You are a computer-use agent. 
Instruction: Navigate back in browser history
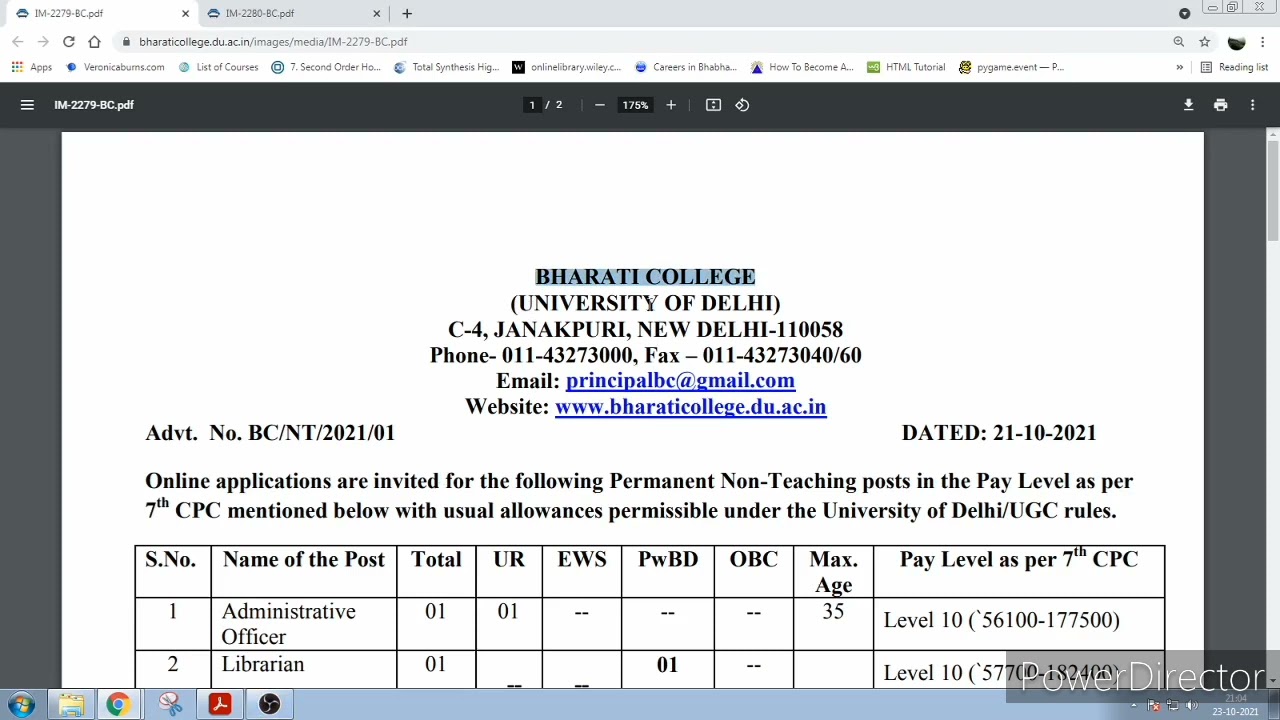tap(17, 42)
